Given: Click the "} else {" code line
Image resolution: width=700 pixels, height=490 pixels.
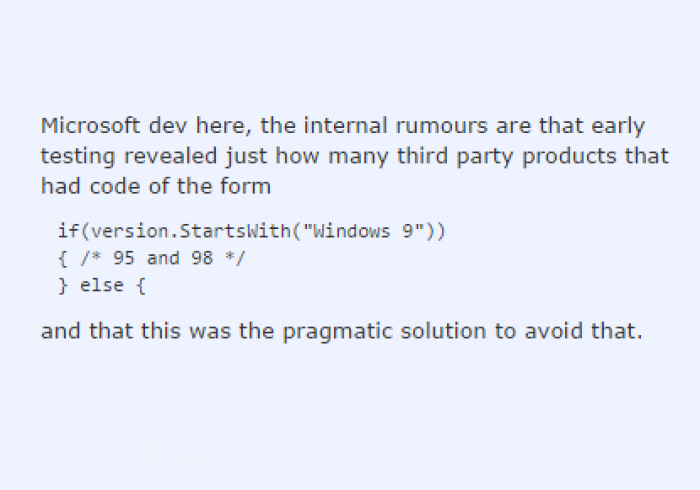Looking at the screenshot, I should coord(102,286).
